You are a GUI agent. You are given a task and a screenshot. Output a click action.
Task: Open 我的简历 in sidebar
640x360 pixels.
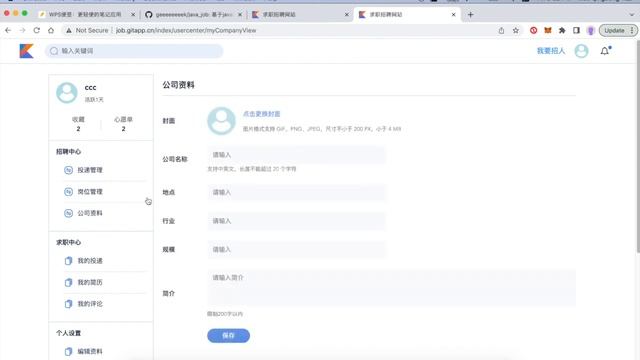(x=90, y=282)
